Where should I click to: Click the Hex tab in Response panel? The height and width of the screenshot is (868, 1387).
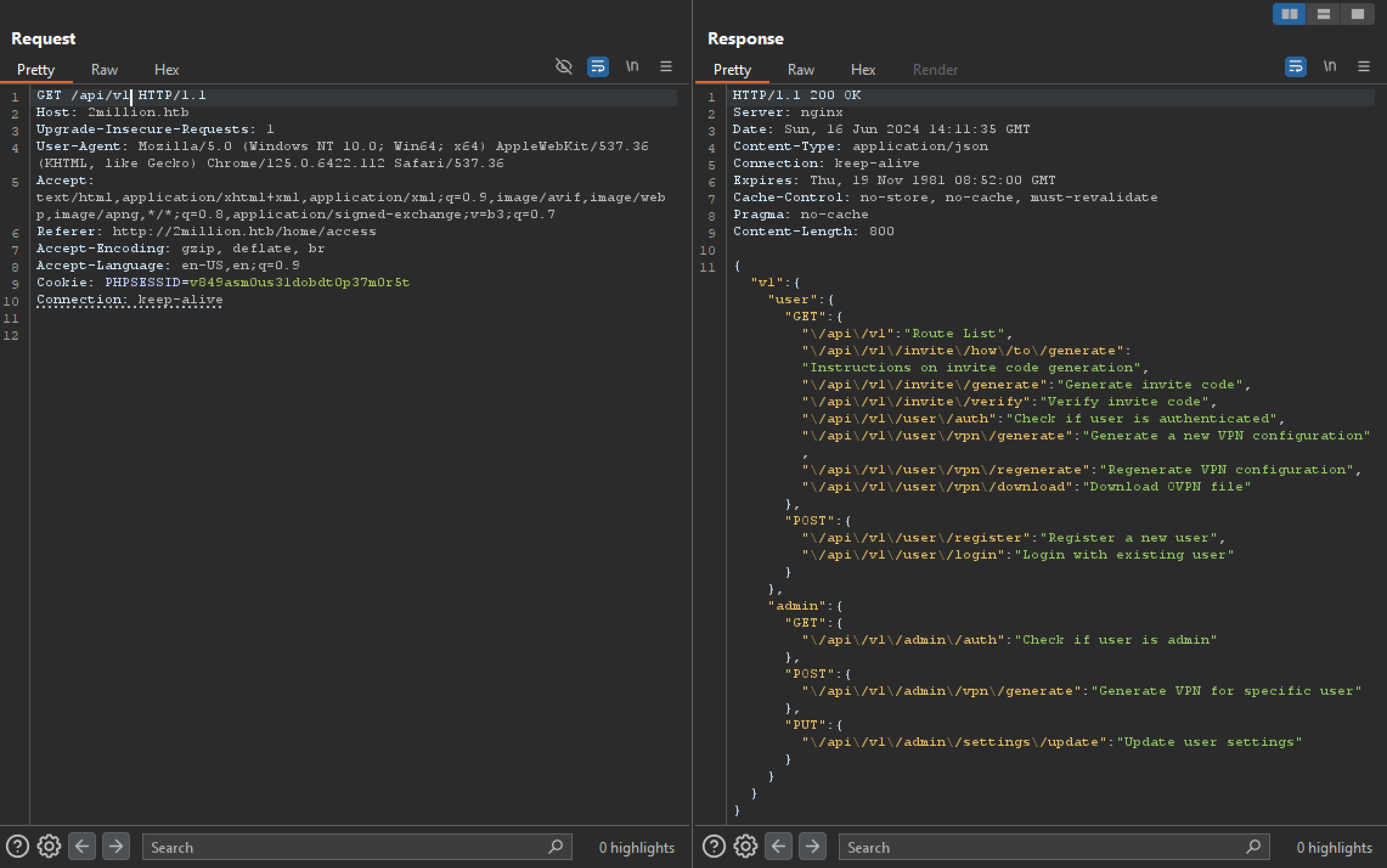click(x=863, y=69)
